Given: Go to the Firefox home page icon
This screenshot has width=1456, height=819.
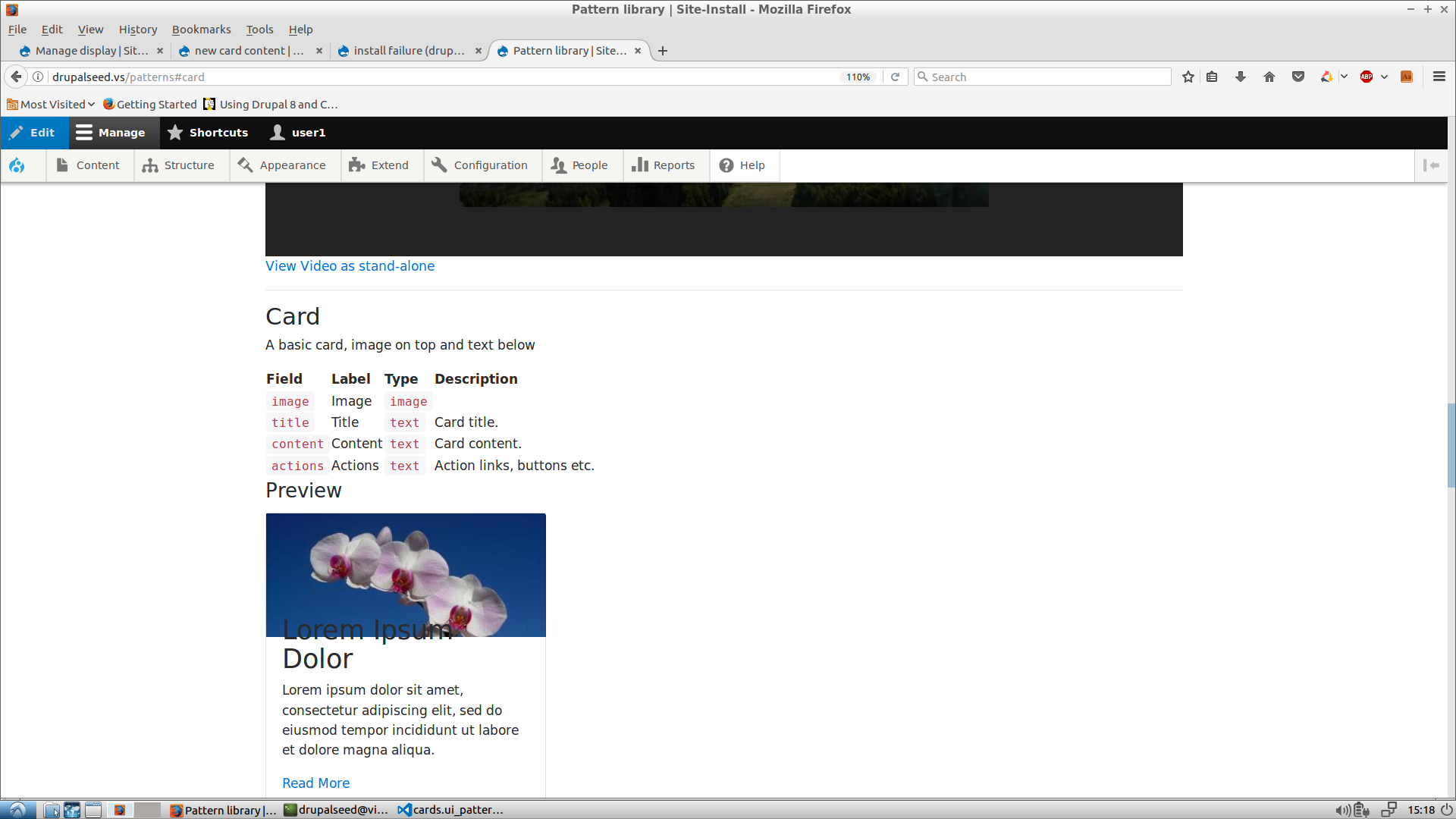Looking at the screenshot, I should point(1269,77).
